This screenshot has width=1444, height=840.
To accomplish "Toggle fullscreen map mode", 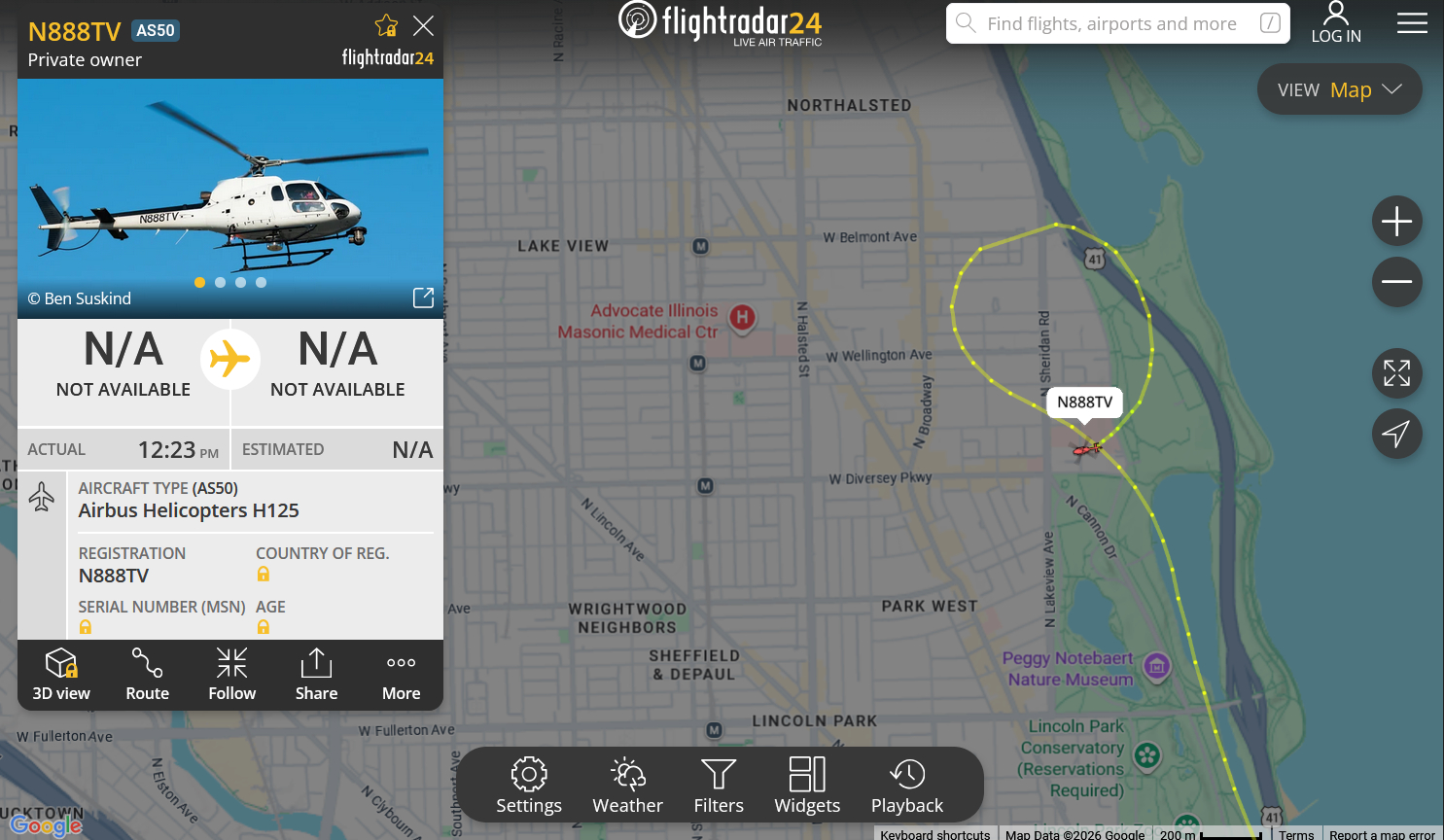I will point(1397,373).
